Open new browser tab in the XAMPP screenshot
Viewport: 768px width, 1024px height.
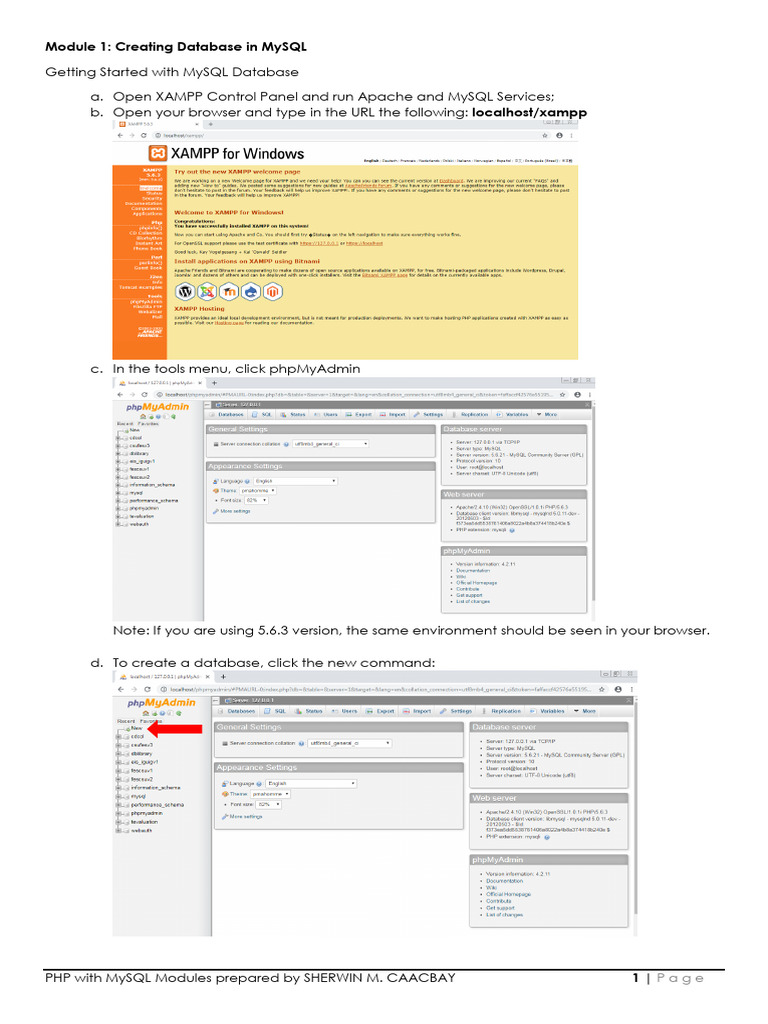(x=210, y=123)
